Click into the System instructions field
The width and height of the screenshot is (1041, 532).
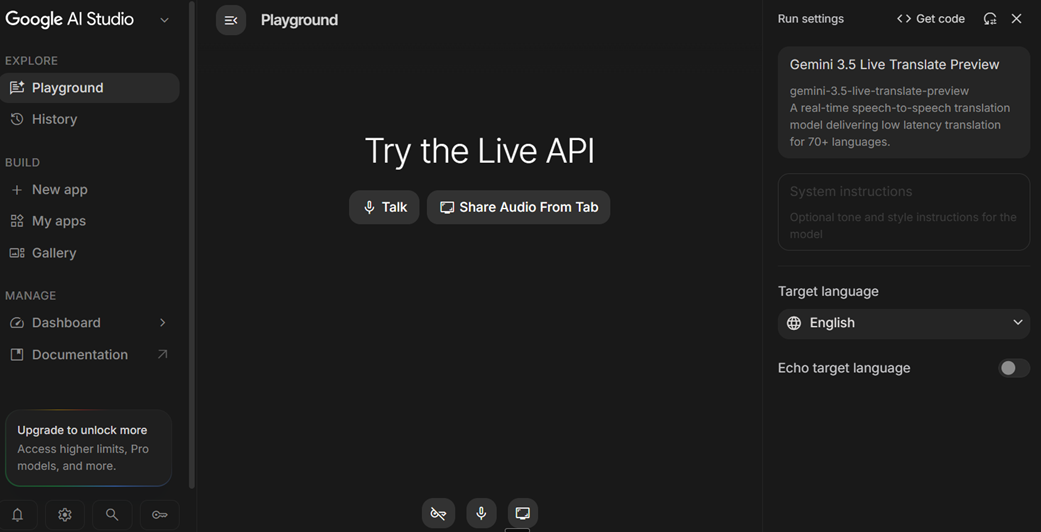(x=904, y=212)
